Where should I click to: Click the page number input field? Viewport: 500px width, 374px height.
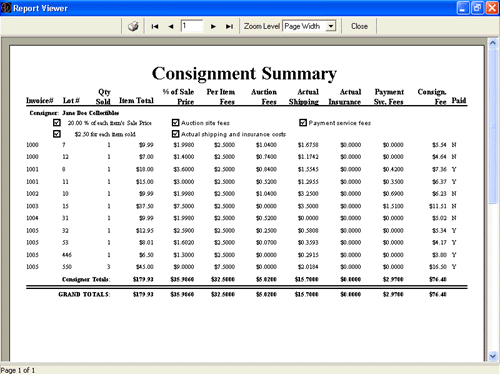192,26
